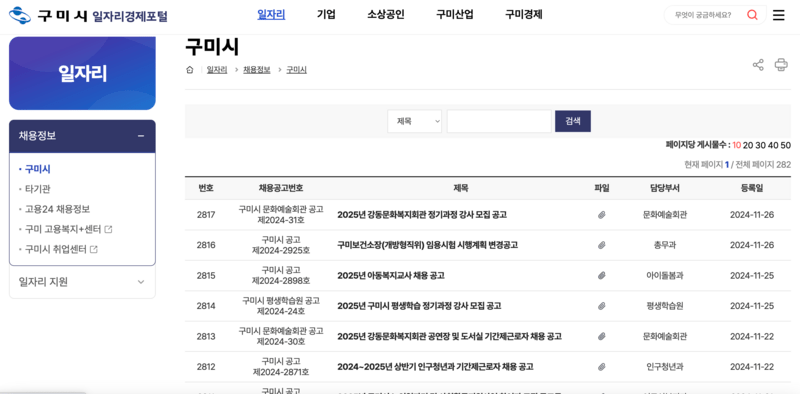This screenshot has height=394, width=800.
Task: Set posts per page to 40
Action: point(773,145)
